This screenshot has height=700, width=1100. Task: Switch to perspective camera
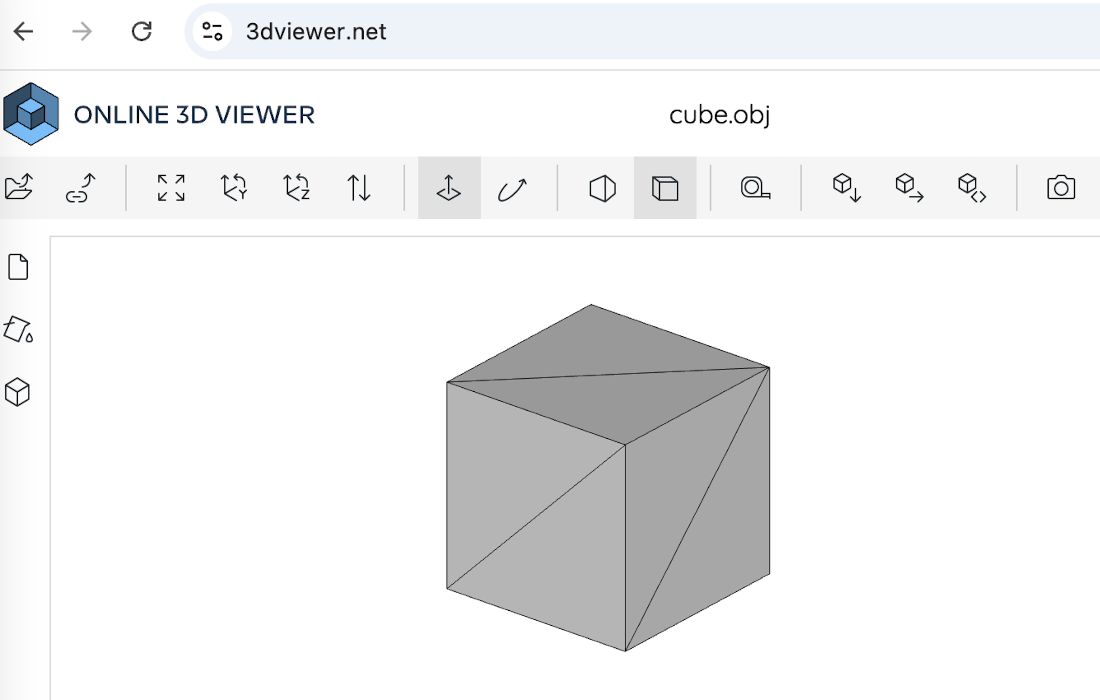pyautogui.click(x=602, y=187)
